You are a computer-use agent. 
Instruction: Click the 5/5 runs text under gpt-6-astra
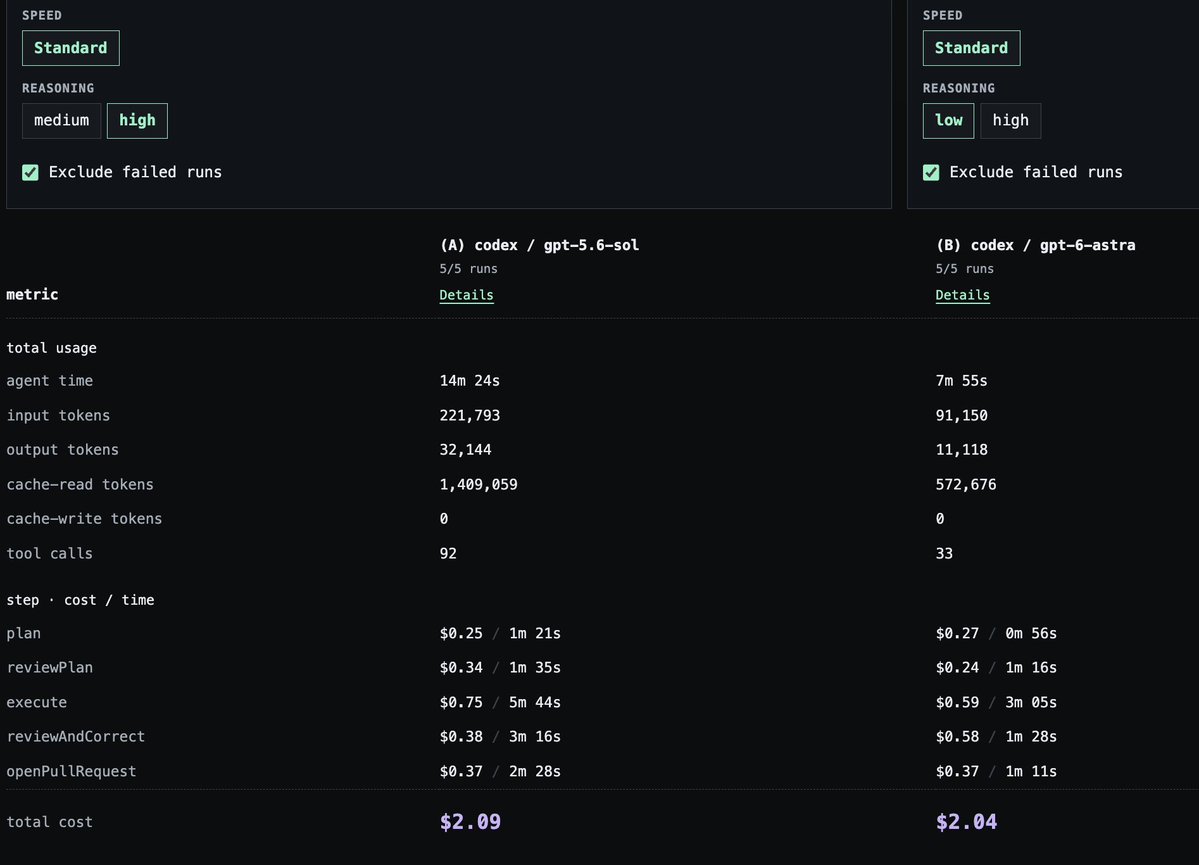[964, 269]
